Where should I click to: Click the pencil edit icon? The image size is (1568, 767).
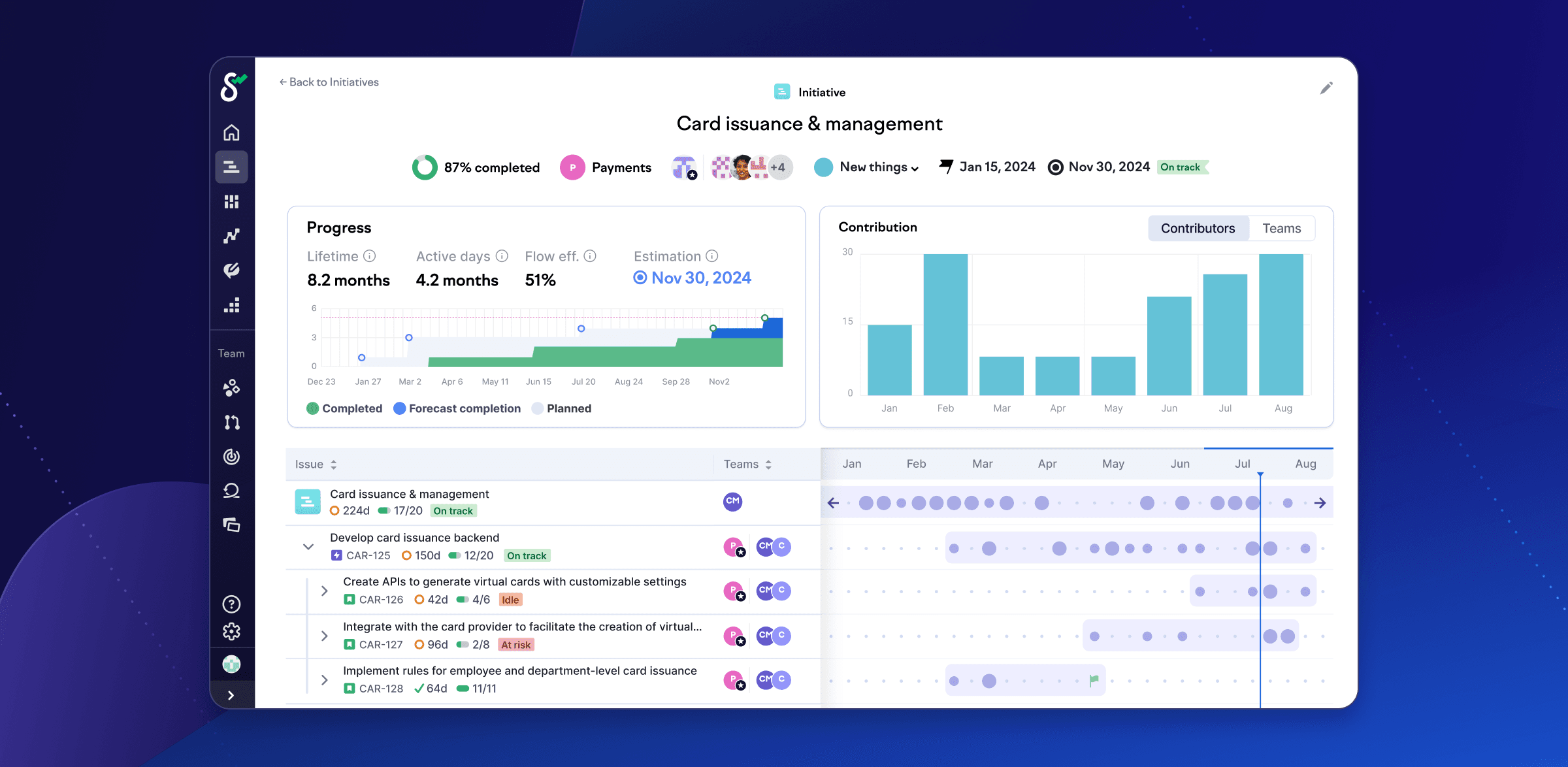click(x=1326, y=88)
